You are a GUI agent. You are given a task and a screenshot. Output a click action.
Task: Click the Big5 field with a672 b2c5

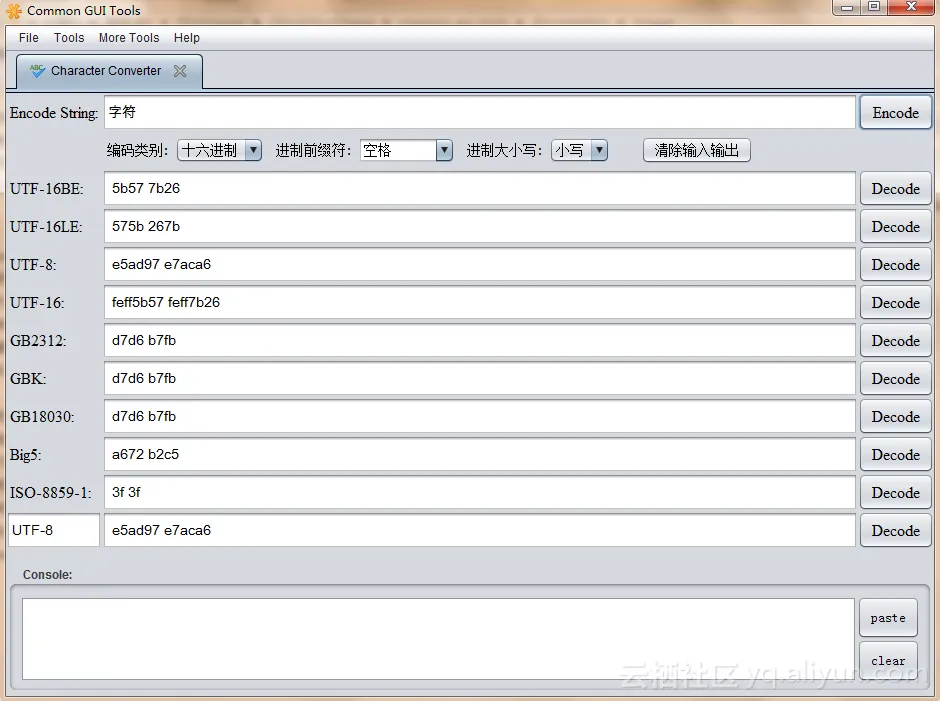[480, 454]
